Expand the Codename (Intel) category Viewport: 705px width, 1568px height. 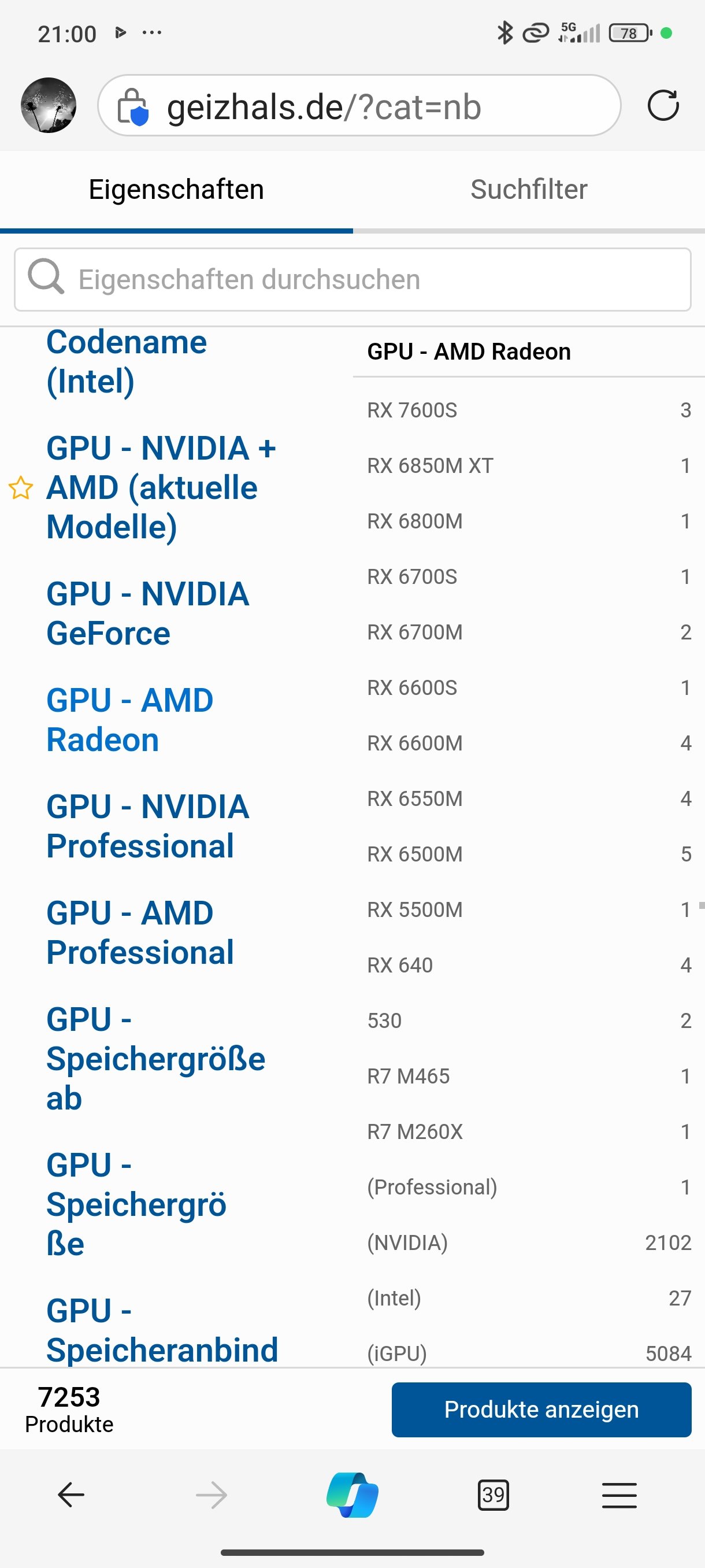coord(128,360)
